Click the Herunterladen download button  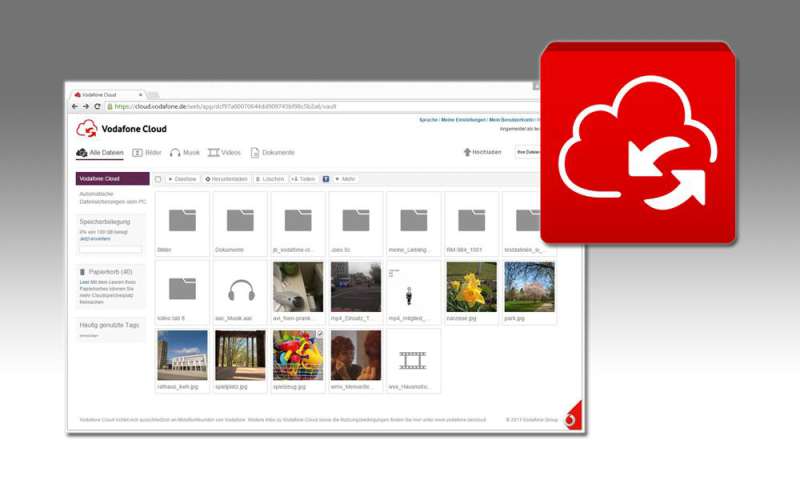point(226,179)
